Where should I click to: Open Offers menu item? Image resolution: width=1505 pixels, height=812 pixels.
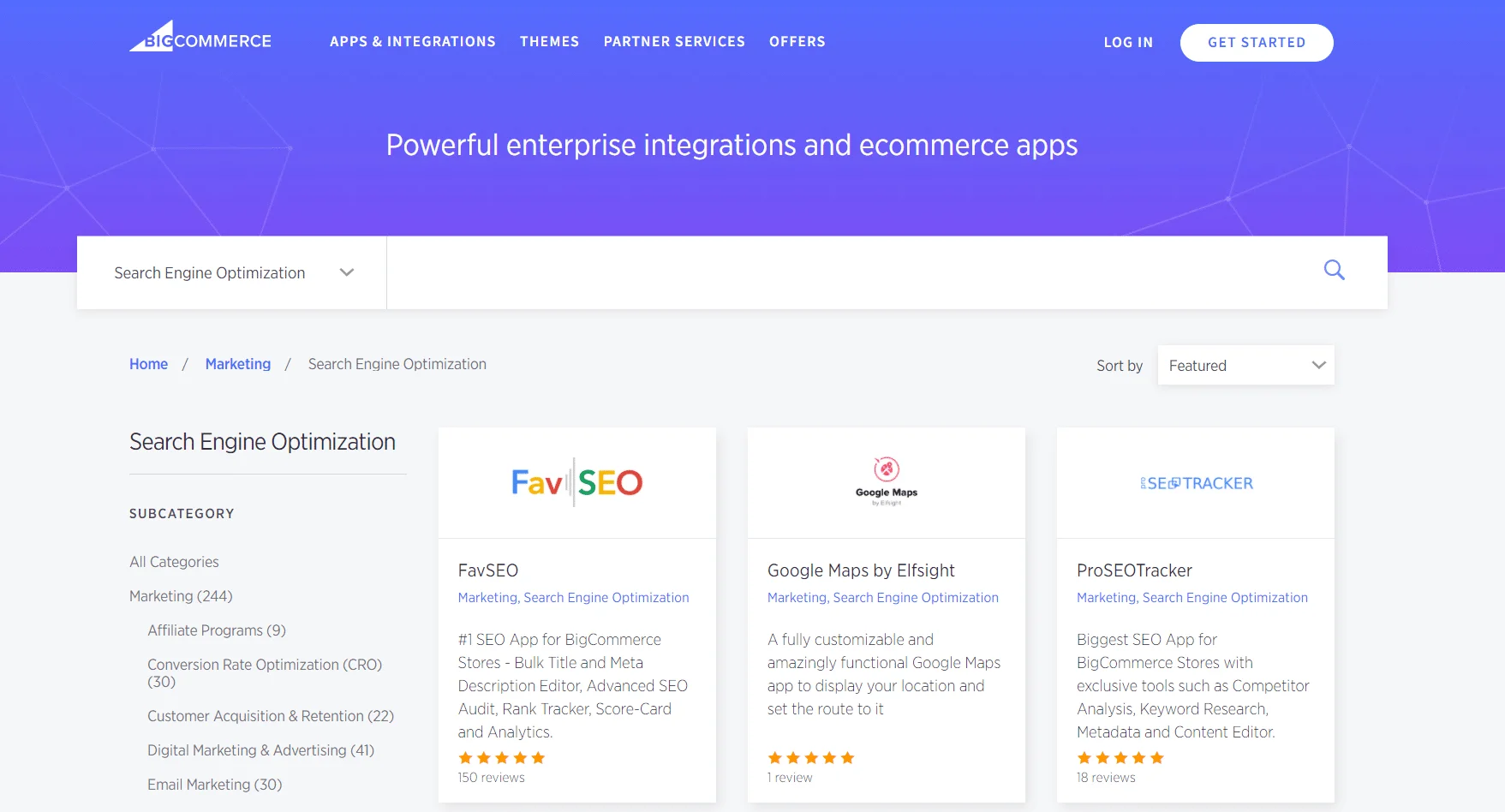point(797,41)
